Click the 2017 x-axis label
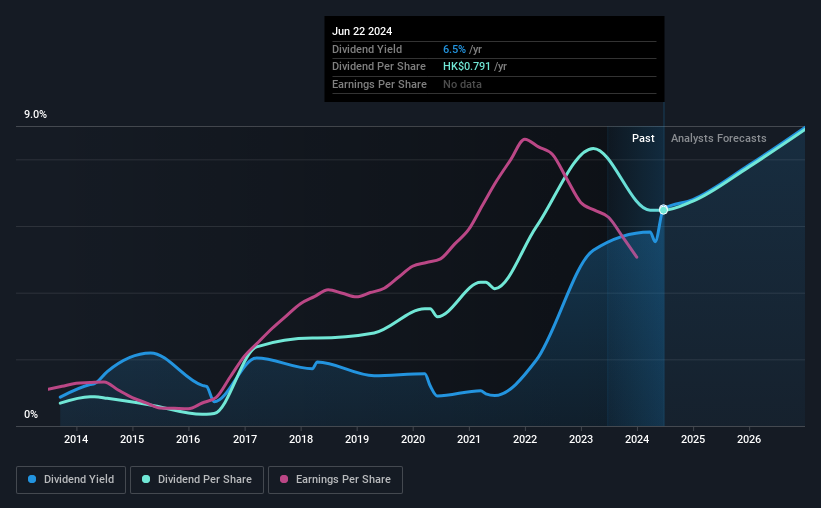Screen dimensions: 821x508 tap(245, 439)
